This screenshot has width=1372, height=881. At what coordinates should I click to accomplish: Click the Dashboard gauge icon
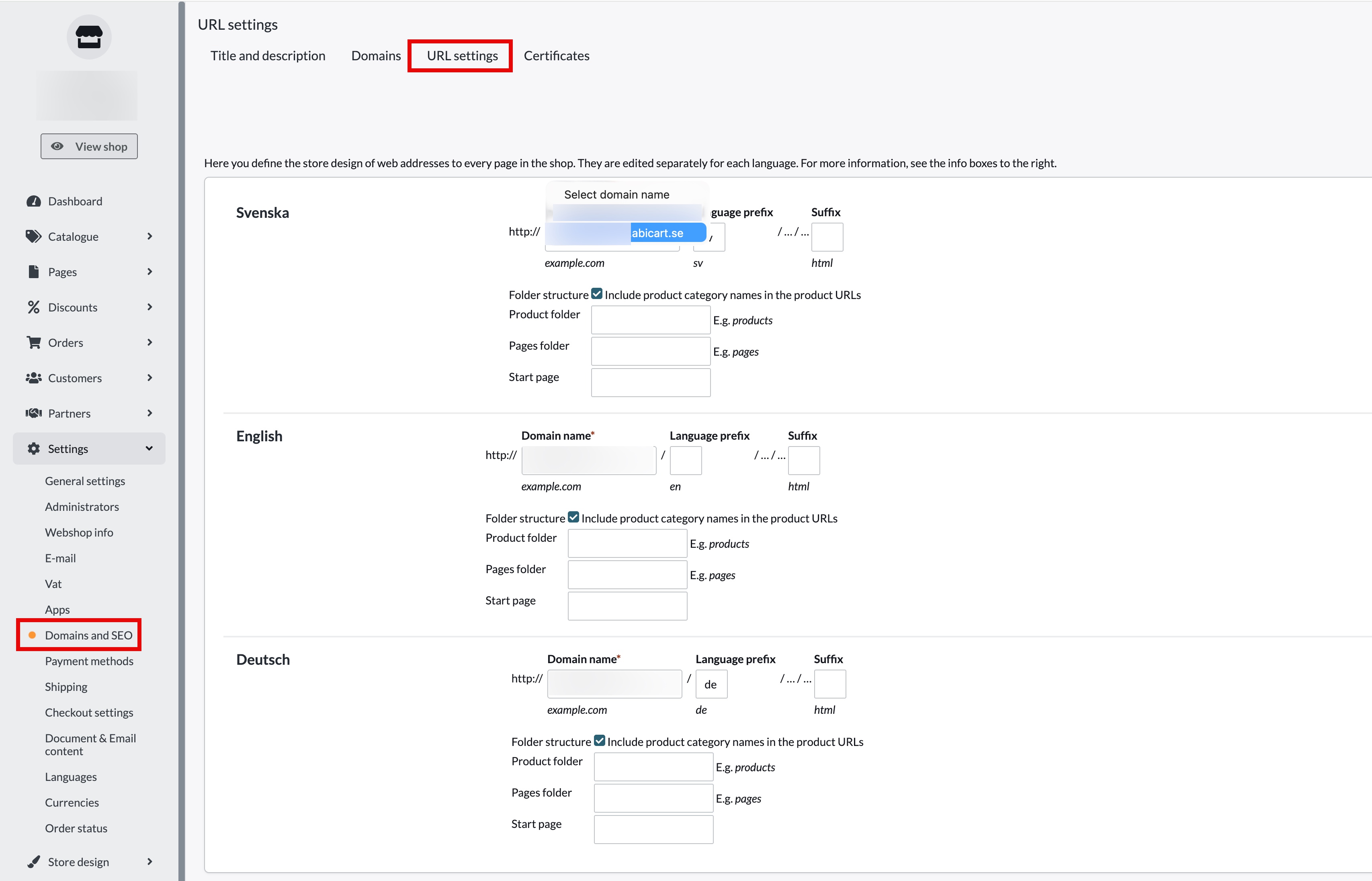tap(34, 201)
